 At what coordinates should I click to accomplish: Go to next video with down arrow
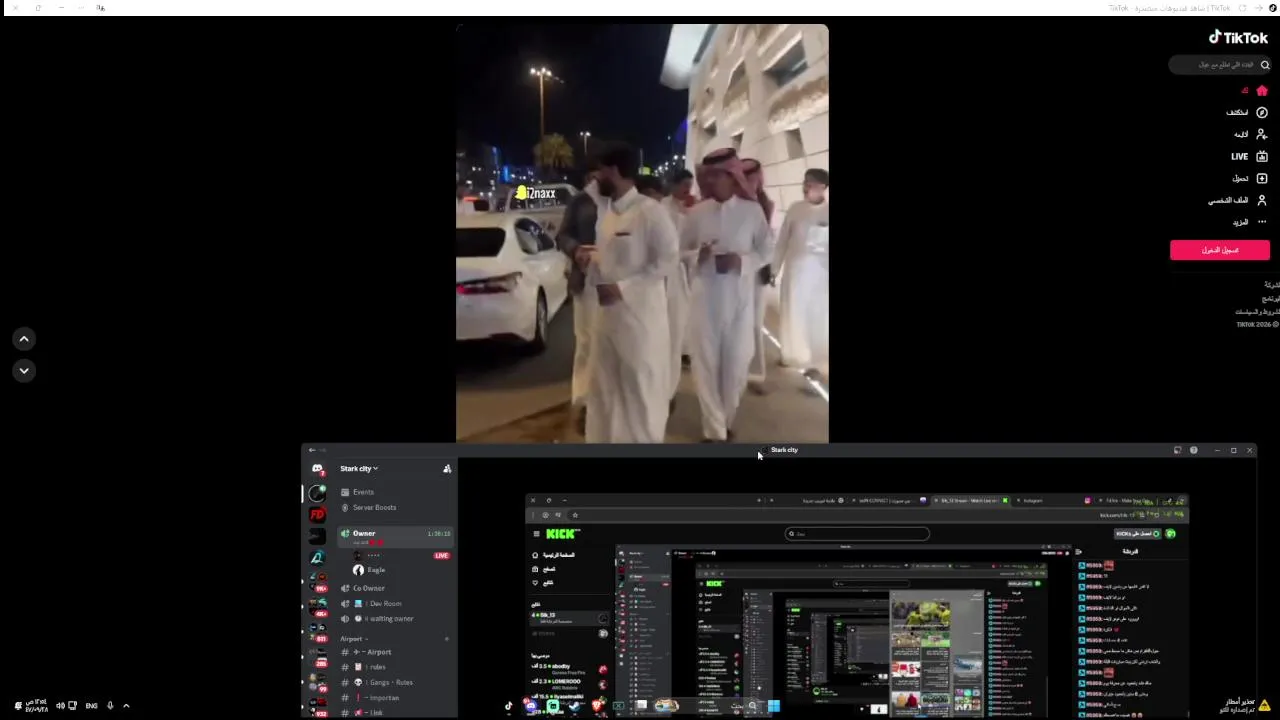(x=24, y=371)
